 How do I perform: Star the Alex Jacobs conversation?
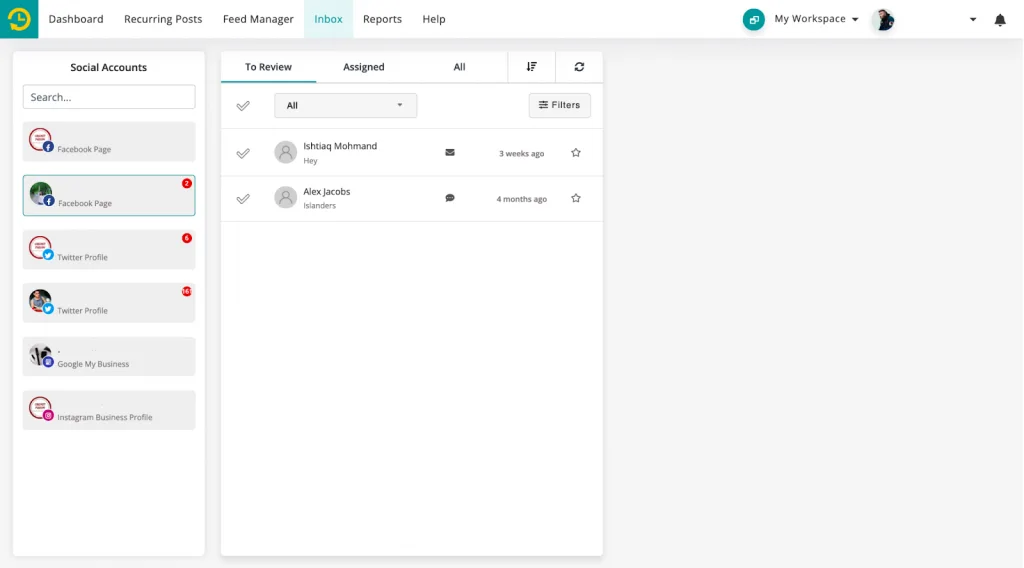point(575,198)
